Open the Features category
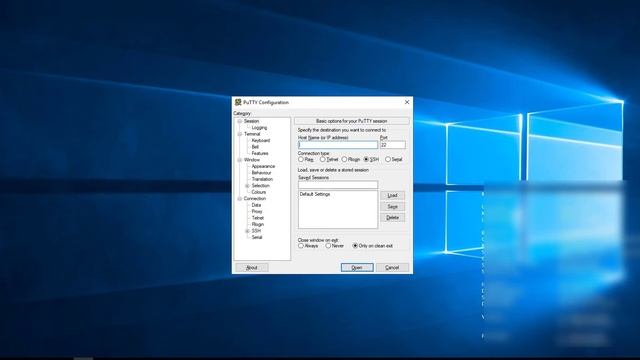Image resolution: width=640 pixels, height=360 pixels. coord(260,153)
